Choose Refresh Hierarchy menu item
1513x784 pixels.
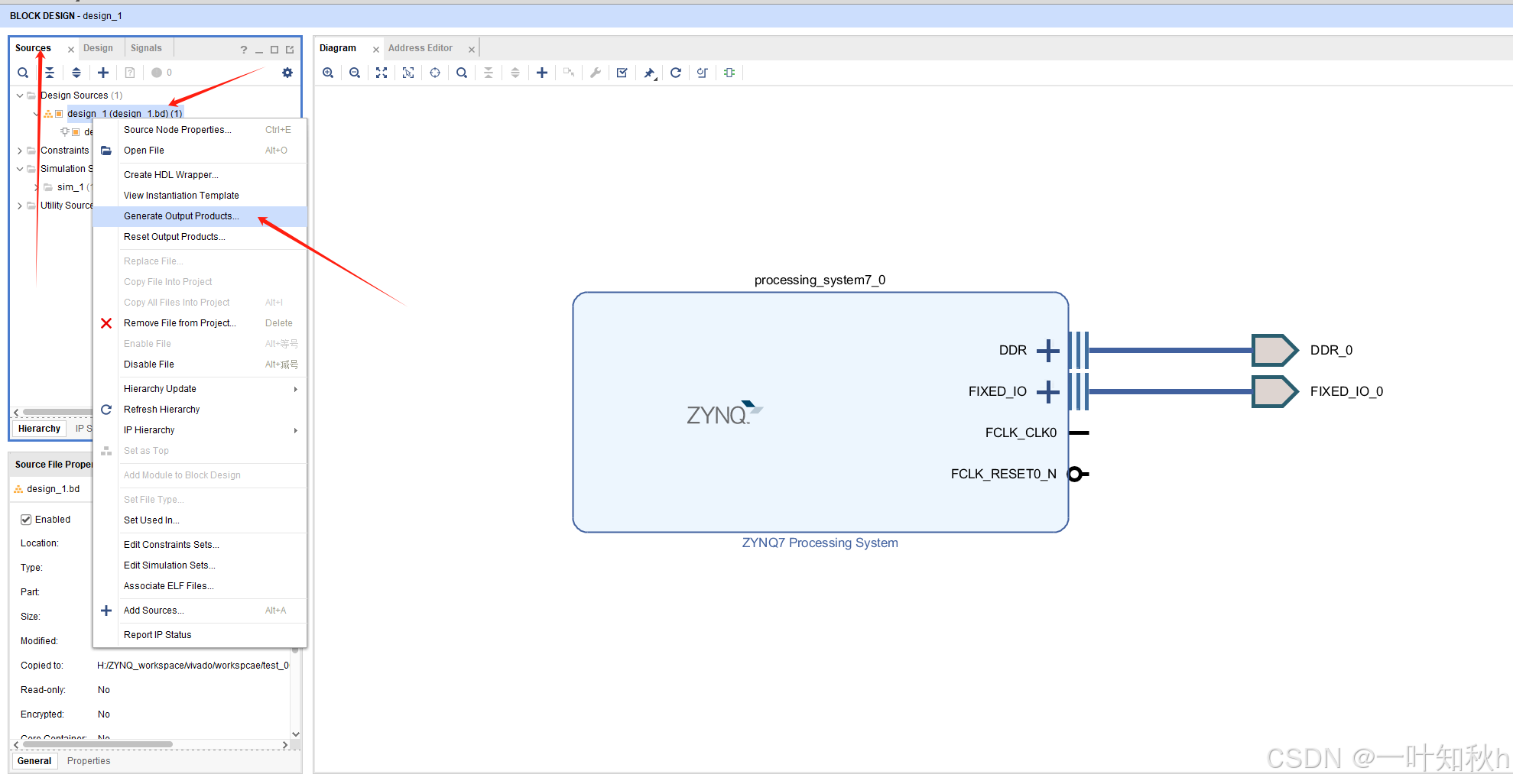tap(200, 410)
